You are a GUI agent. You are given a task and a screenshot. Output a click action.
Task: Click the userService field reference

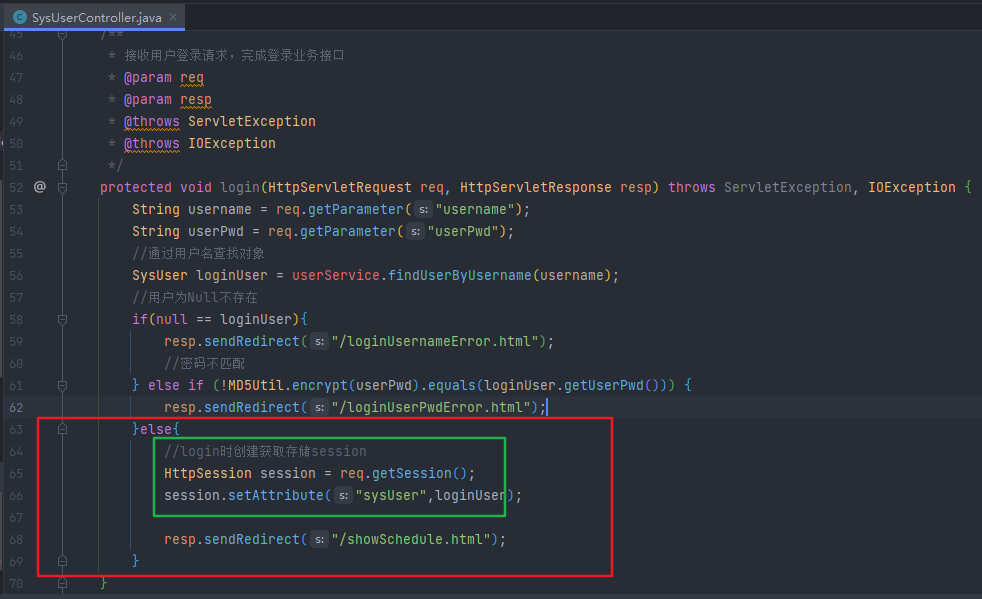click(x=336, y=275)
